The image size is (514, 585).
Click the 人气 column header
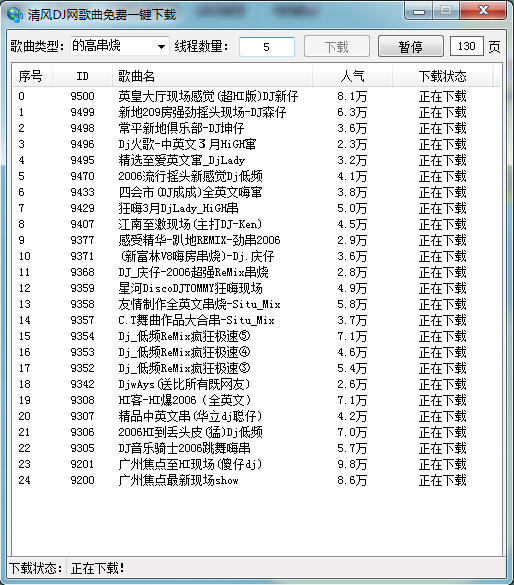[352, 76]
